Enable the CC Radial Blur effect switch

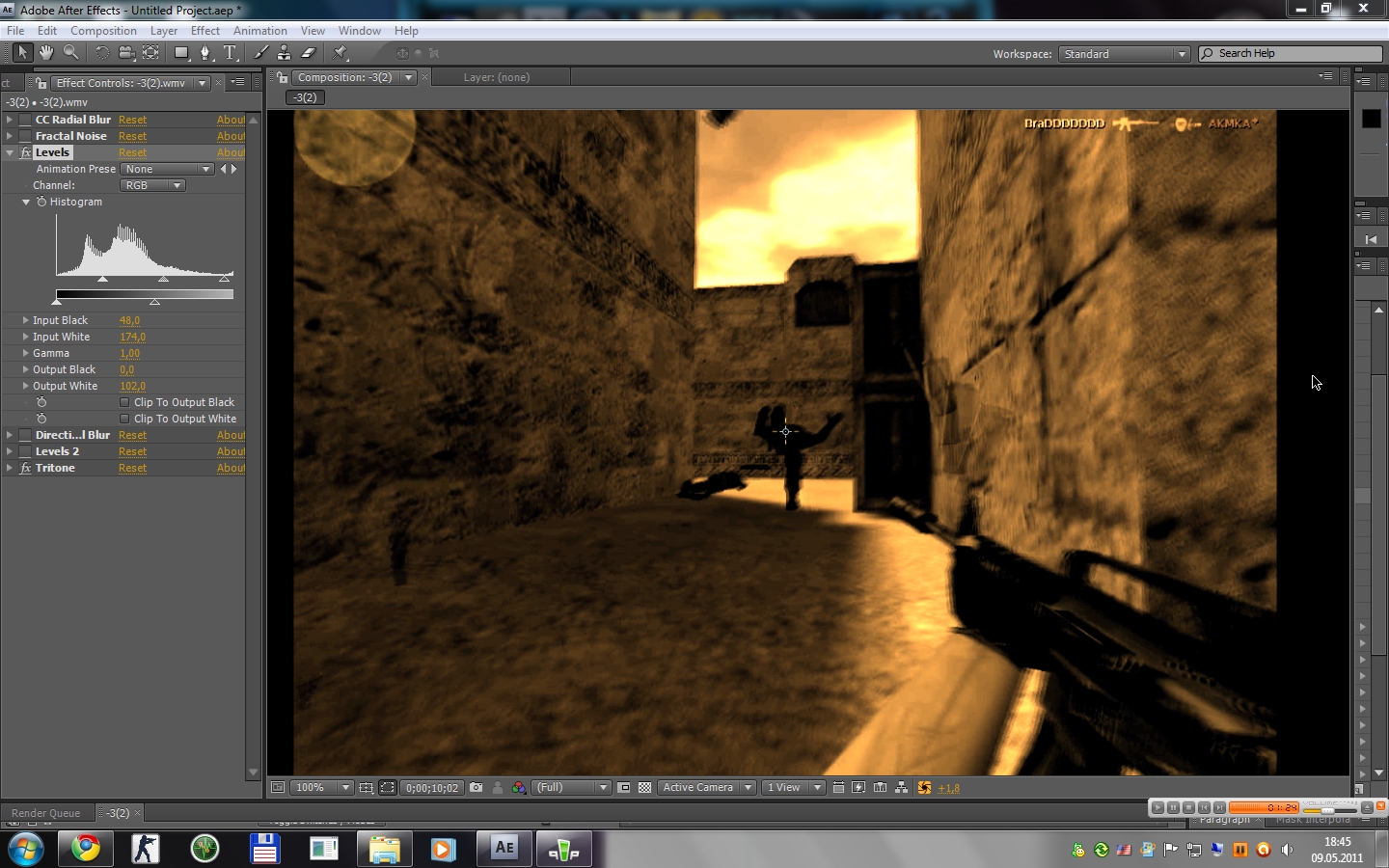26,120
